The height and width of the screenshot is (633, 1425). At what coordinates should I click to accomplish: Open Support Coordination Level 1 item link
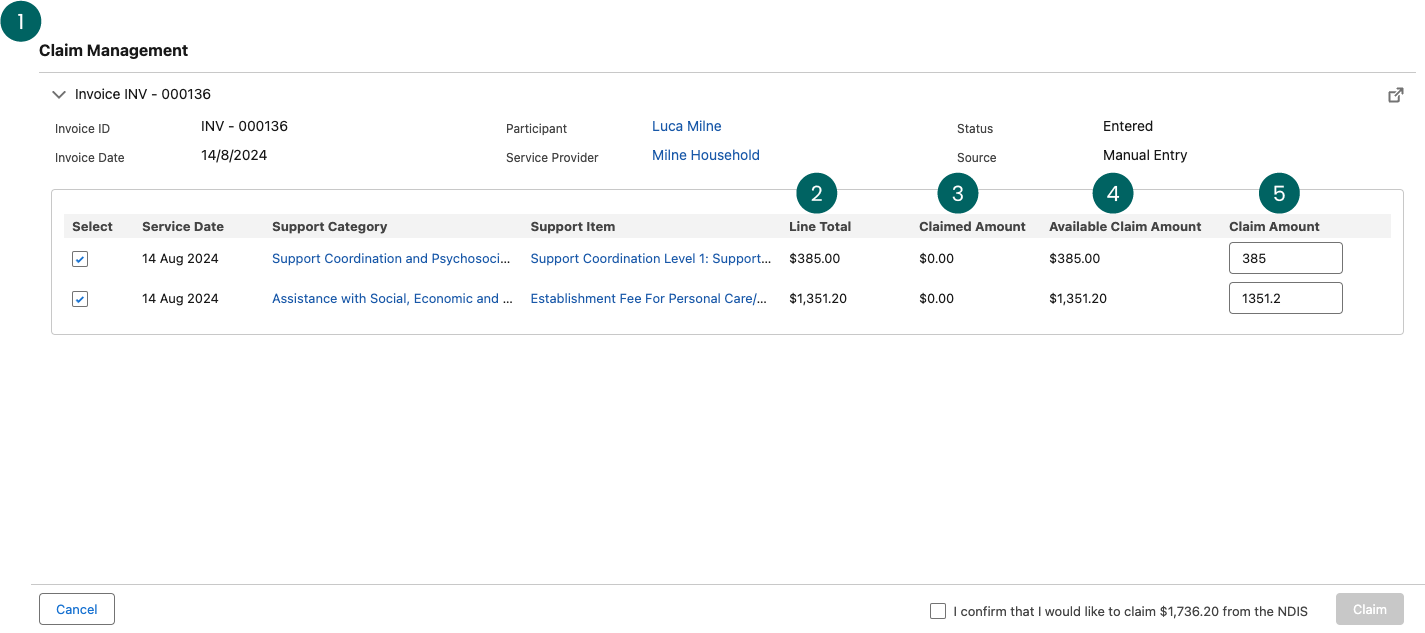(650, 258)
